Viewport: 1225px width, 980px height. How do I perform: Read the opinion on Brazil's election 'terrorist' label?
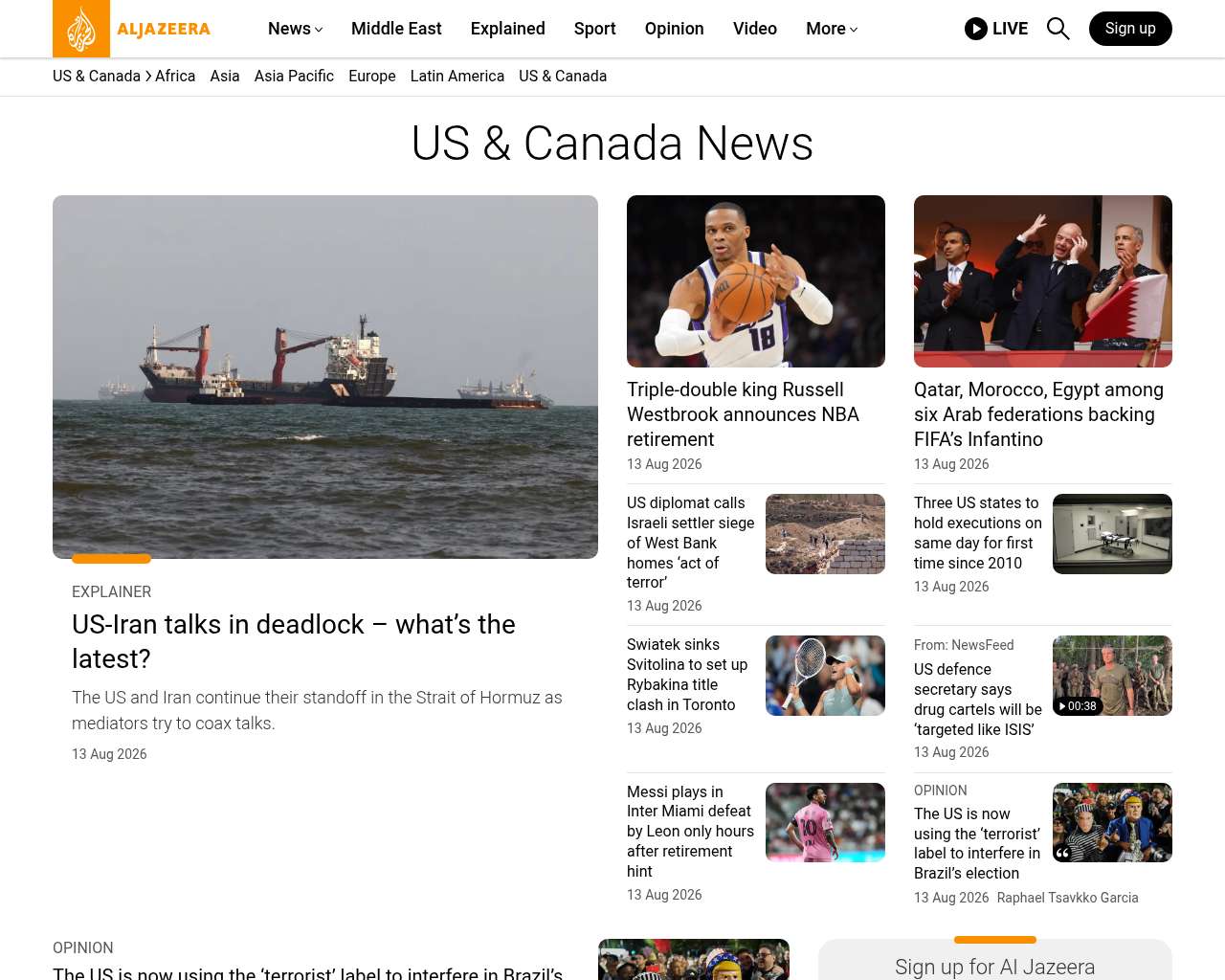[977, 843]
